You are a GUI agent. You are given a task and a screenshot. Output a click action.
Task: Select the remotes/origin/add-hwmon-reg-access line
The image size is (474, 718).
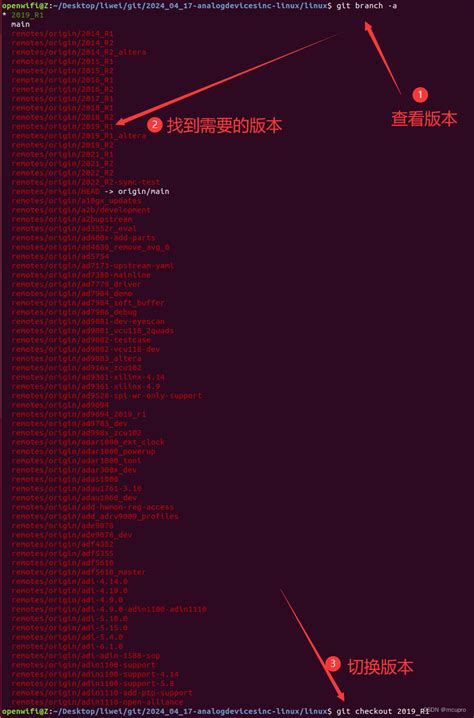click(x=93, y=507)
